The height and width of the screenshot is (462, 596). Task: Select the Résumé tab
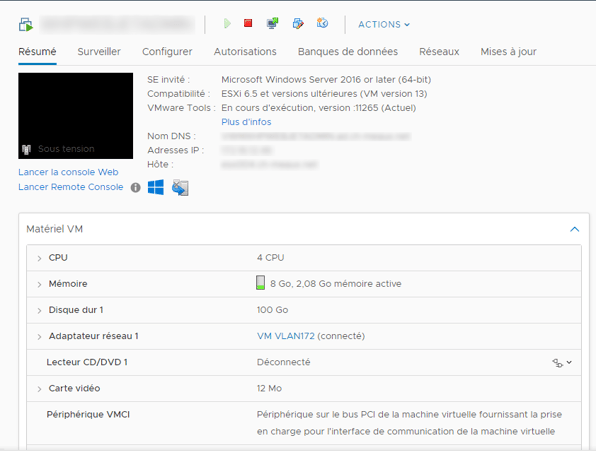click(37, 52)
